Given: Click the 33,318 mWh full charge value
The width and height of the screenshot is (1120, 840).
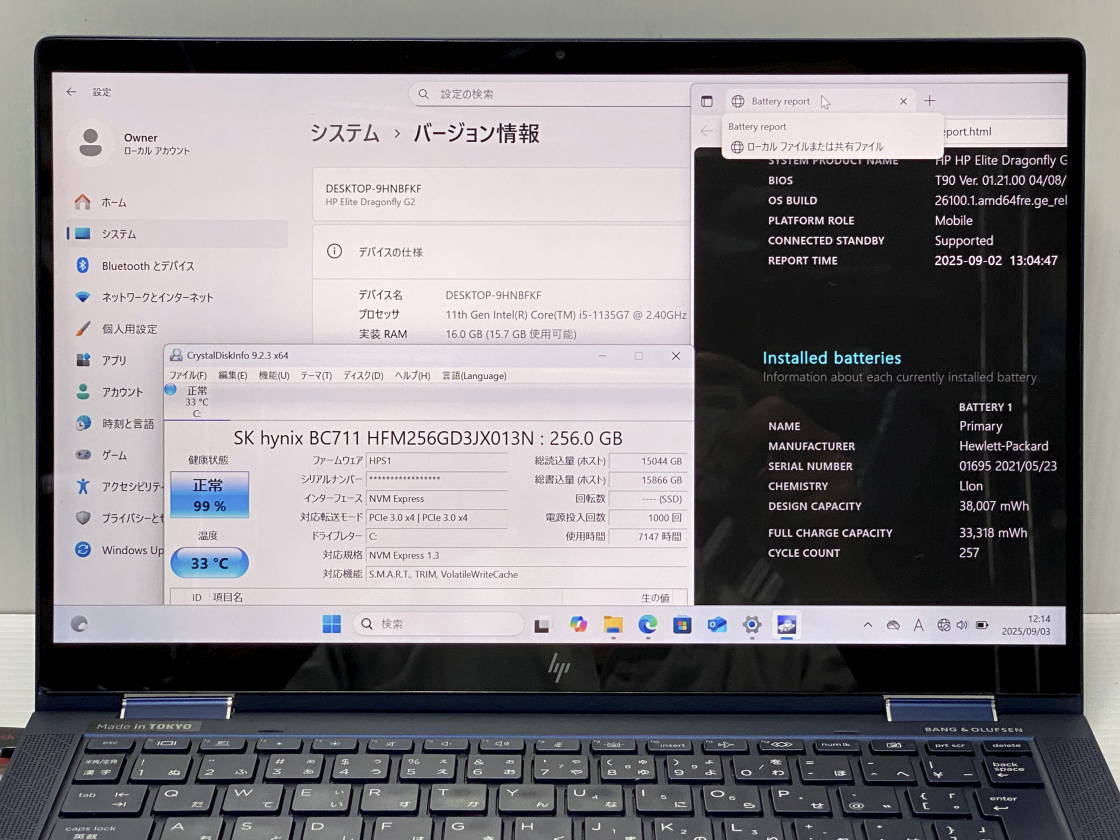Looking at the screenshot, I should (x=993, y=533).
